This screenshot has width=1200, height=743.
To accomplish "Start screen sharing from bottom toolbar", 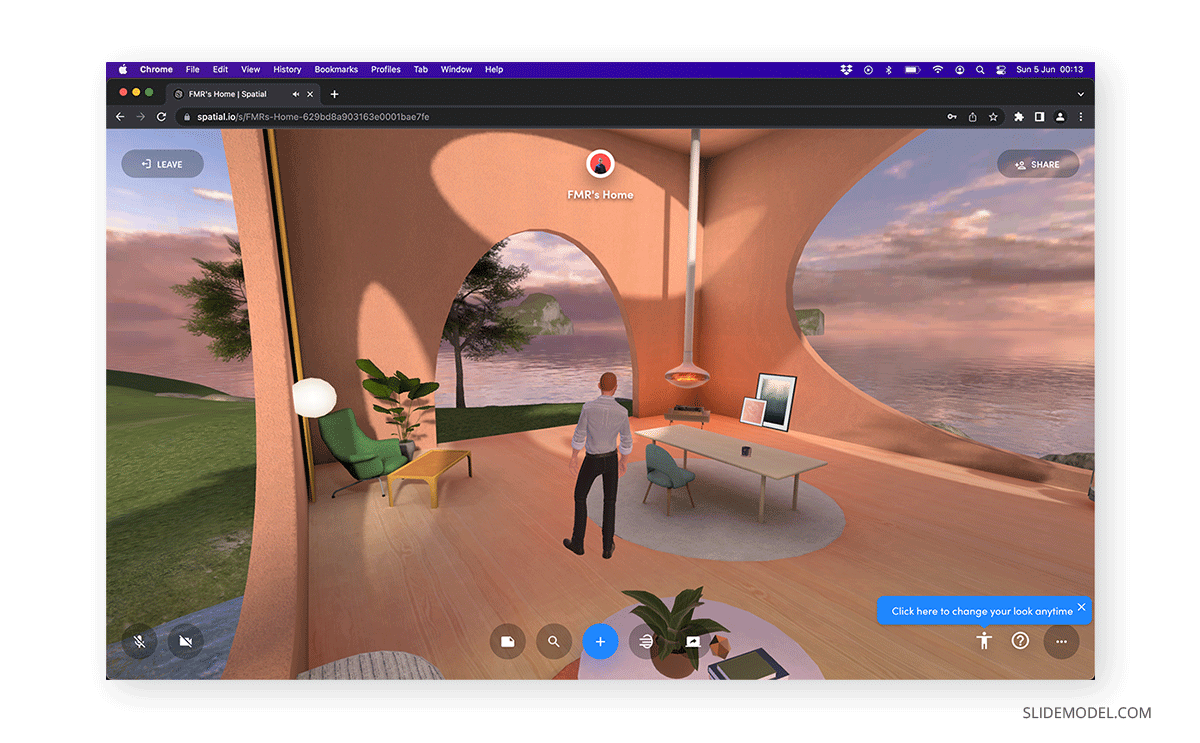I will (692, 641).
